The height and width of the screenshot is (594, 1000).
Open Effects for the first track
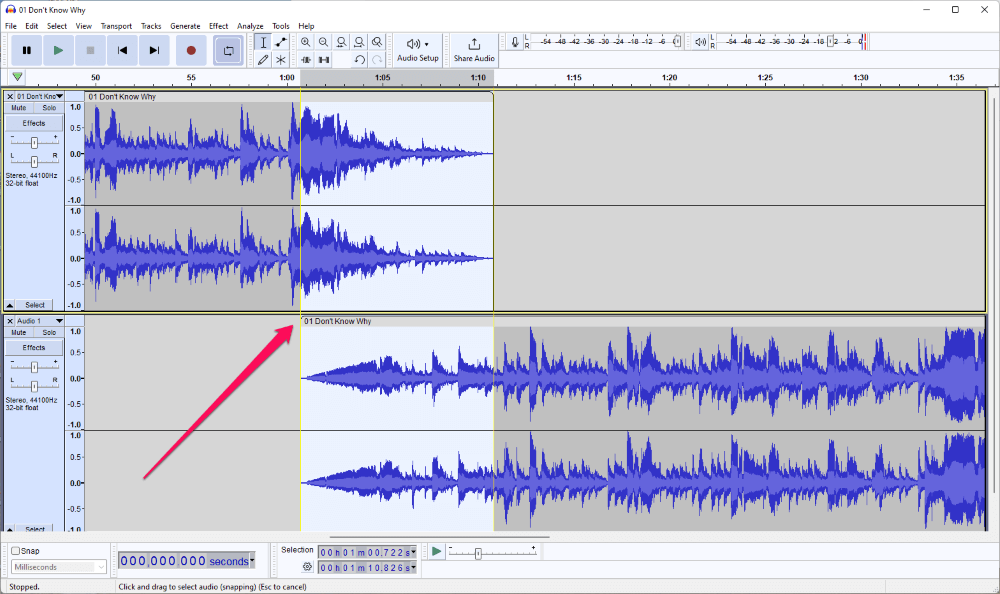[x=34, y=123]
